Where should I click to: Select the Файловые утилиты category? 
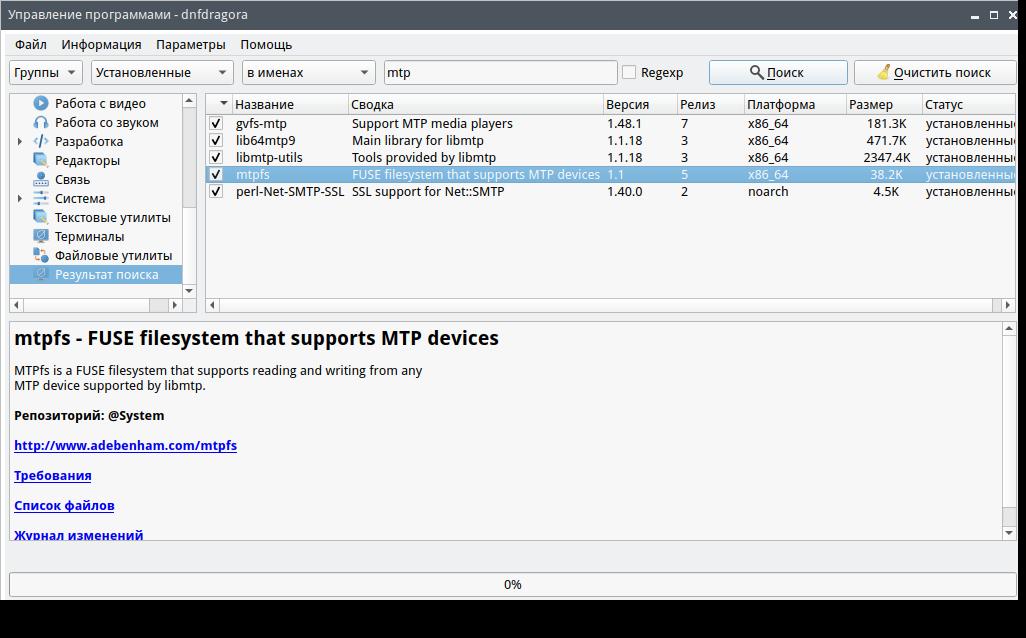pyautogui.click(x=113, y=255)
